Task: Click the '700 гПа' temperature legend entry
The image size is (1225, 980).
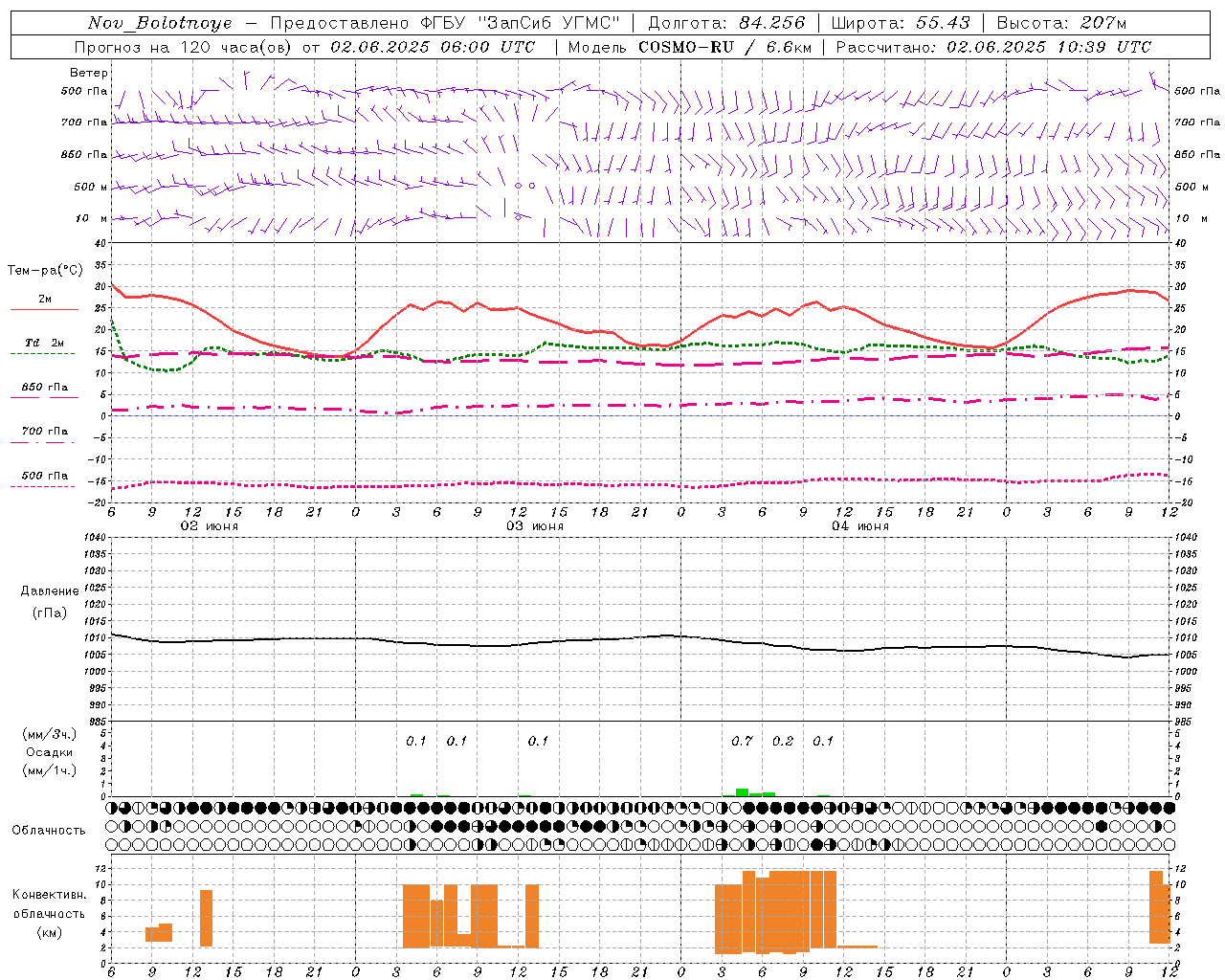Action: 45,431
